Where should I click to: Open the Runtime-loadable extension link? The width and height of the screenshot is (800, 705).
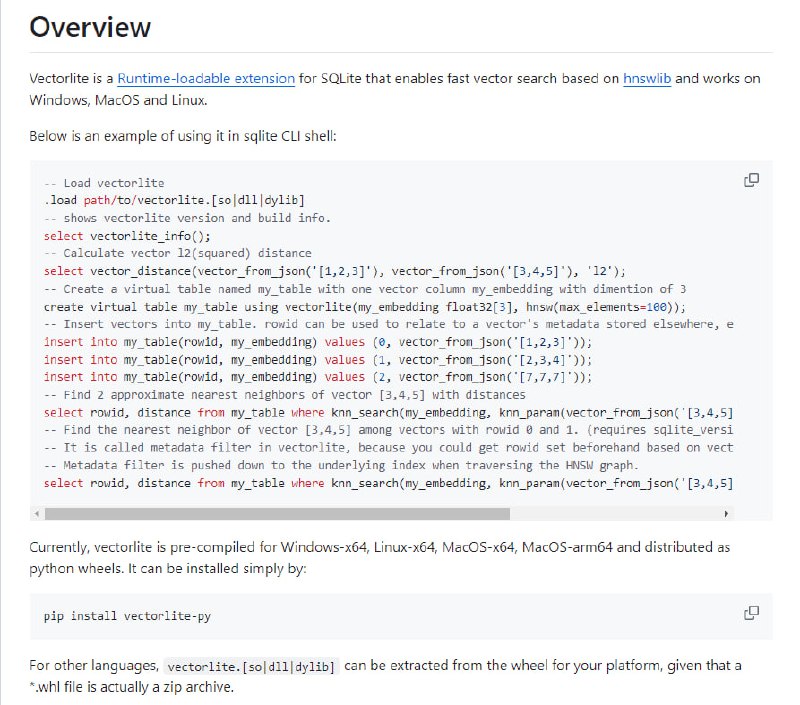pos(206,78)
